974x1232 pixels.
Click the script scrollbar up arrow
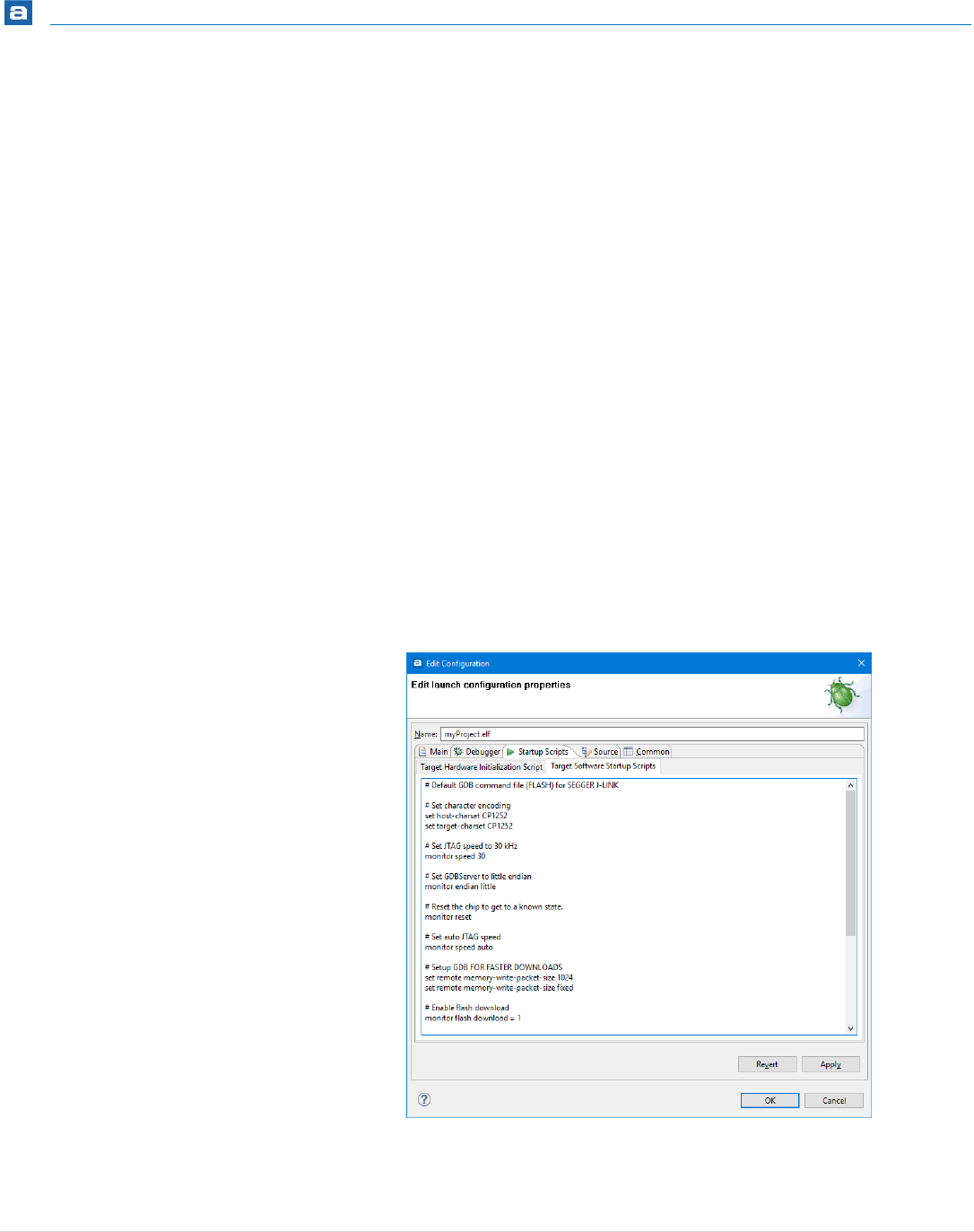851,785
